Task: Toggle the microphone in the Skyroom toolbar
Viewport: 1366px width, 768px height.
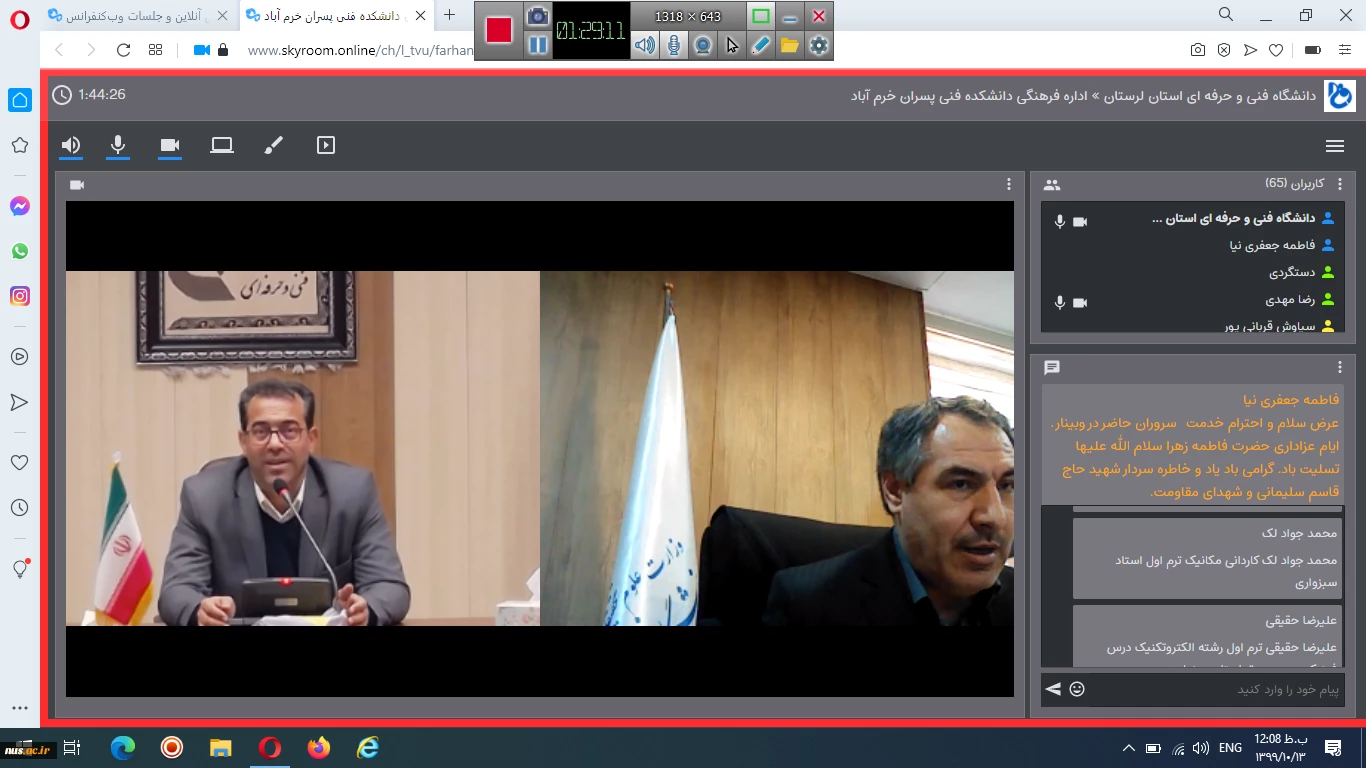Action: point(118,146)
